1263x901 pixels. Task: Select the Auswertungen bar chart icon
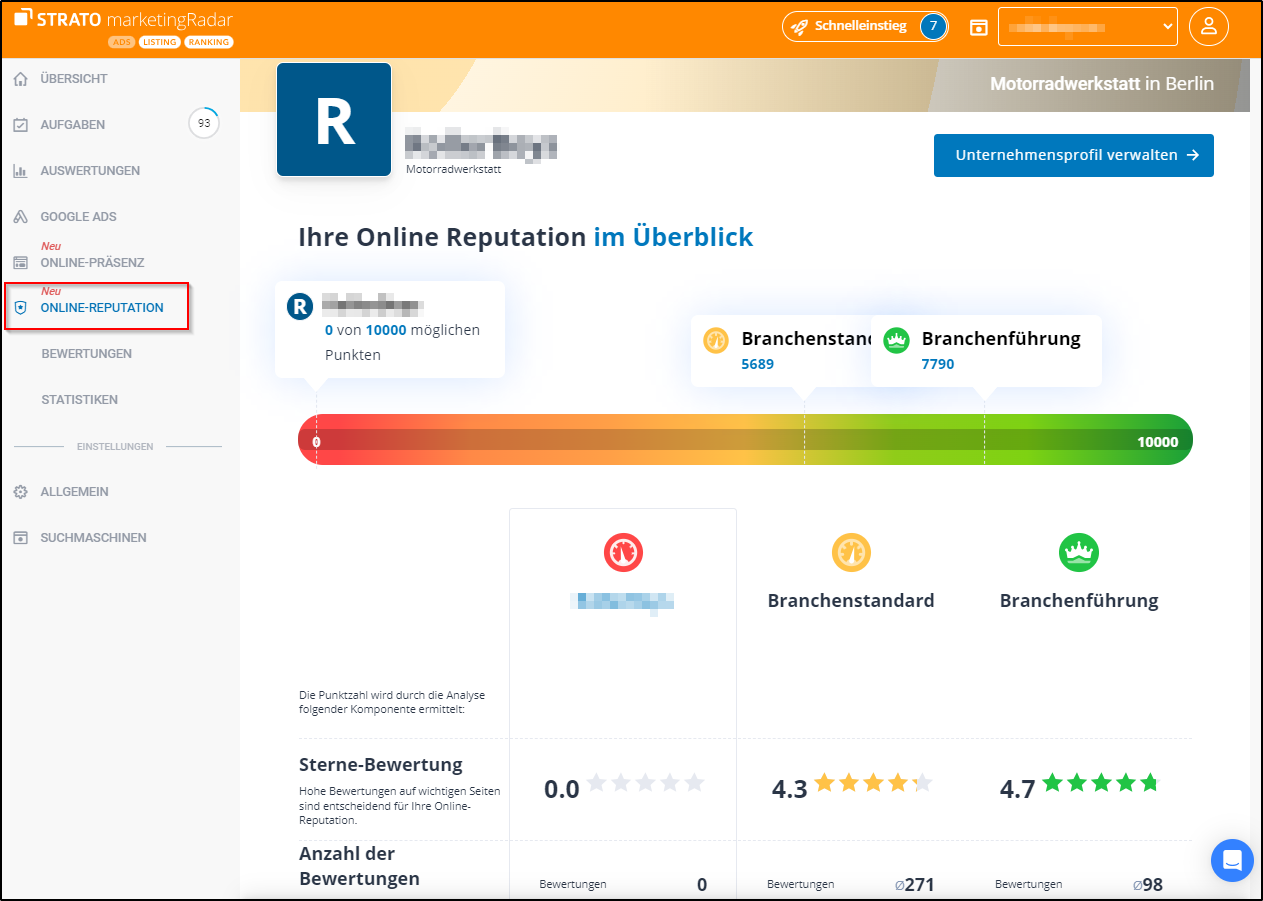20,170
